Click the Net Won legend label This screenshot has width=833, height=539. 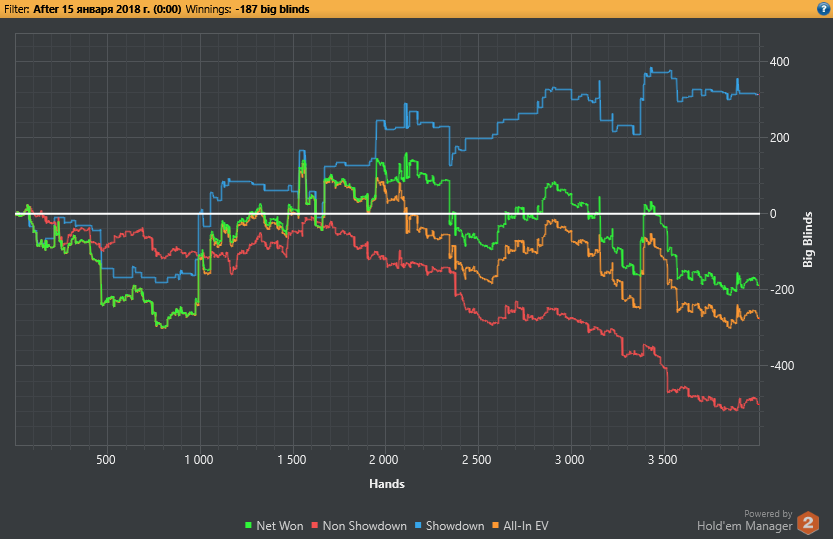[279, 526]
